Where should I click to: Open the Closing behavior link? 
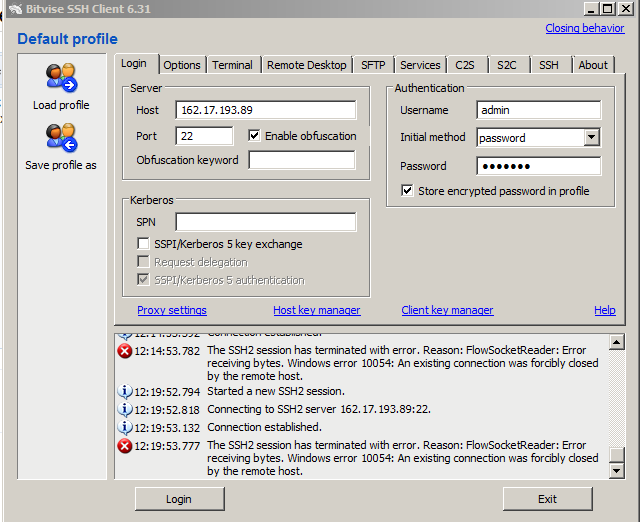coord(584,28)
